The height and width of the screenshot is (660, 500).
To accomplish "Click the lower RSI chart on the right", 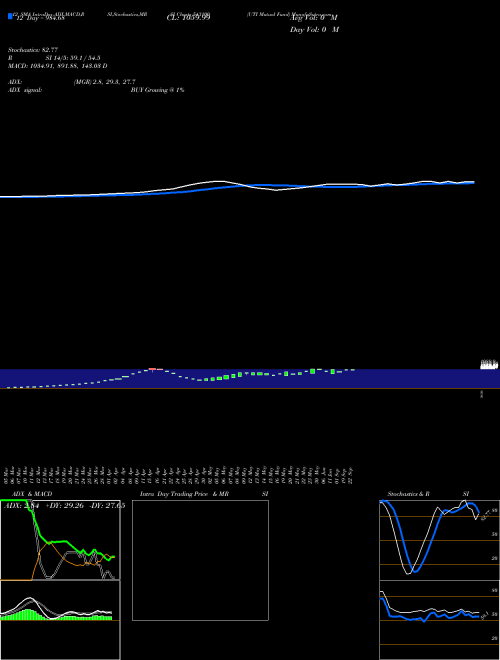I will [439, 620].
